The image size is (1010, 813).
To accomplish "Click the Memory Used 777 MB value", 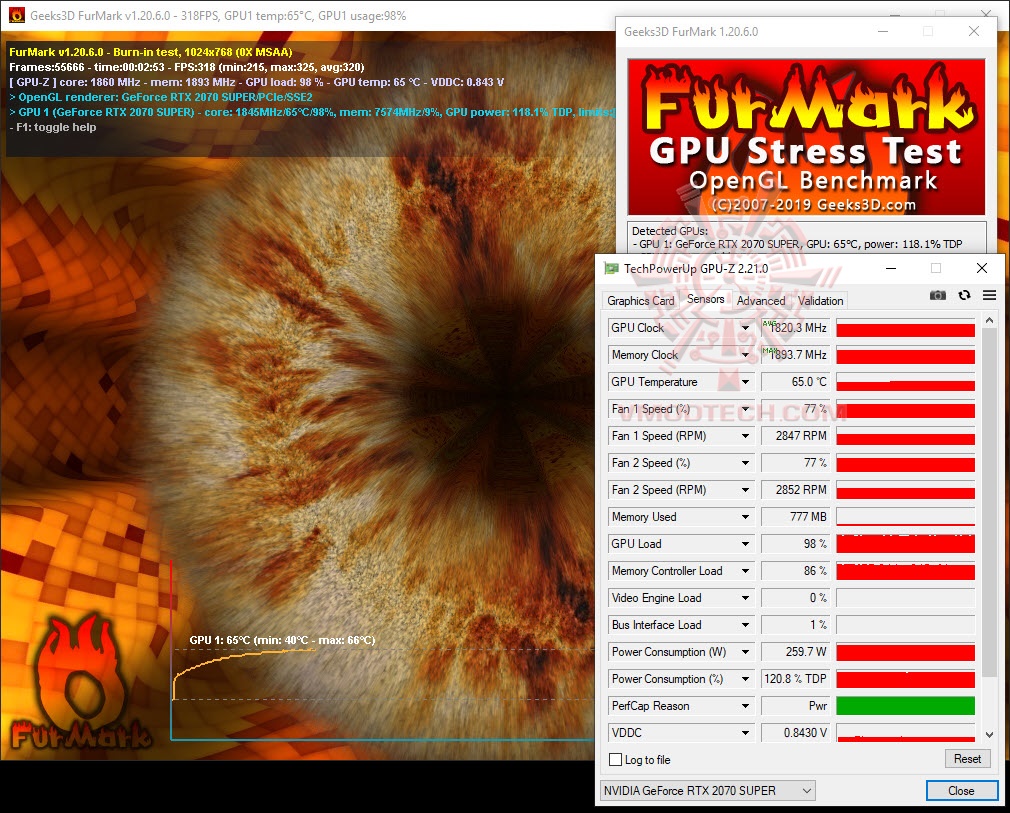I will [x=796, y=517].
